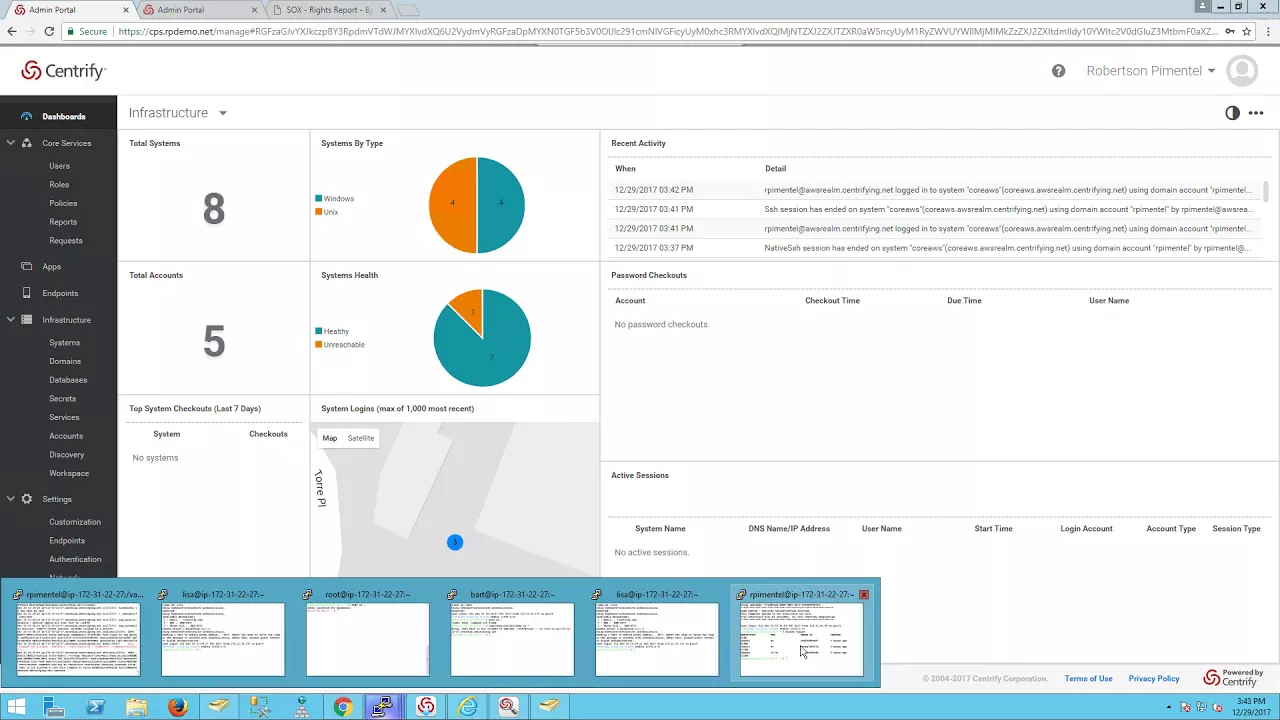The image size is (1280, 720).
Task: Select Map view on the logins map
Action: [x=329, y=438]
